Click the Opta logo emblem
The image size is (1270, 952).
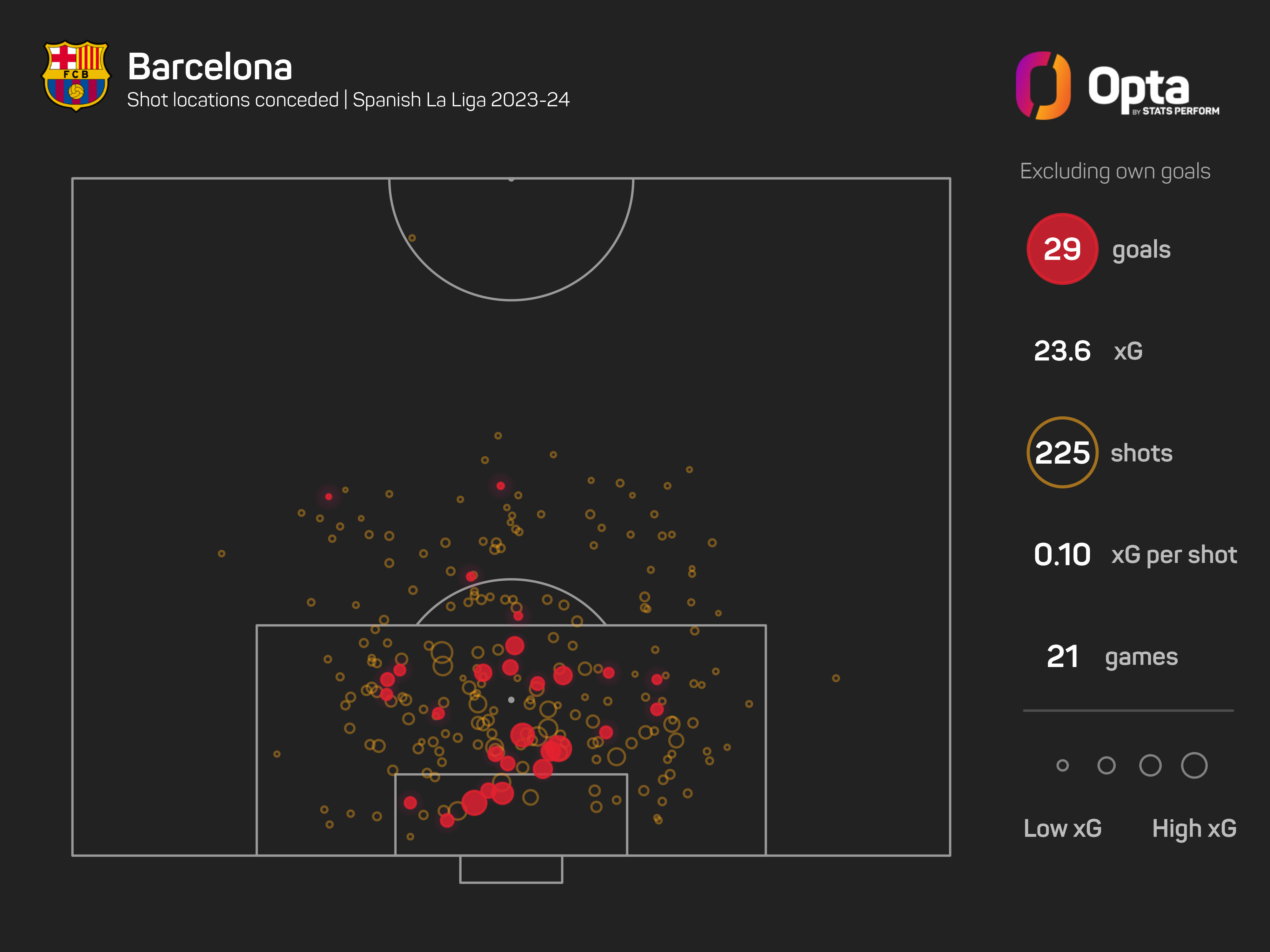(x=1043, y=85)
